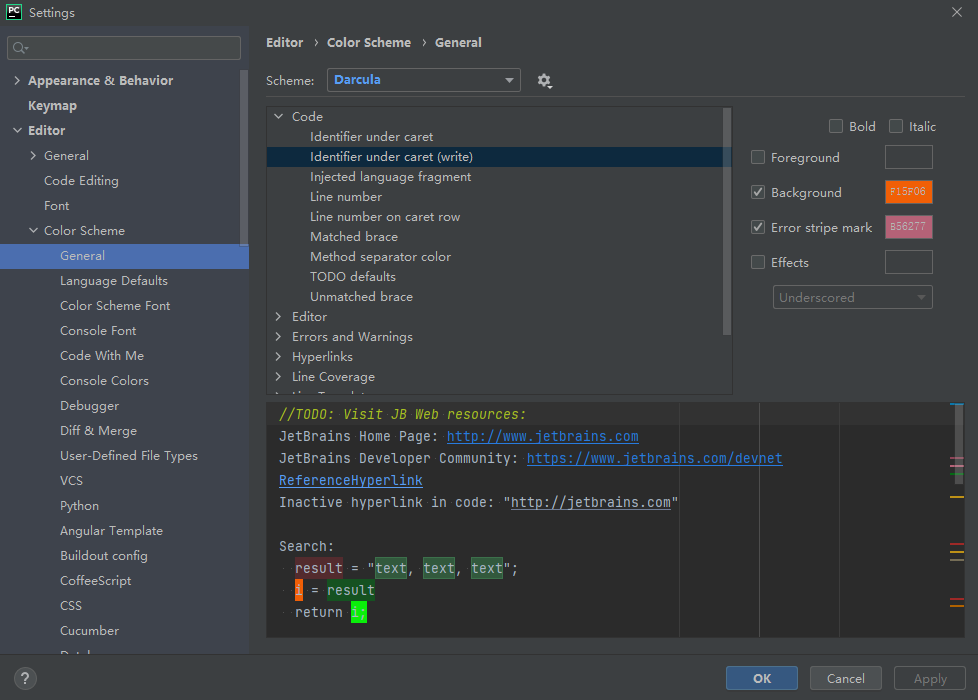
Task: Select General under Color Scheme
Action: (124, 256)
